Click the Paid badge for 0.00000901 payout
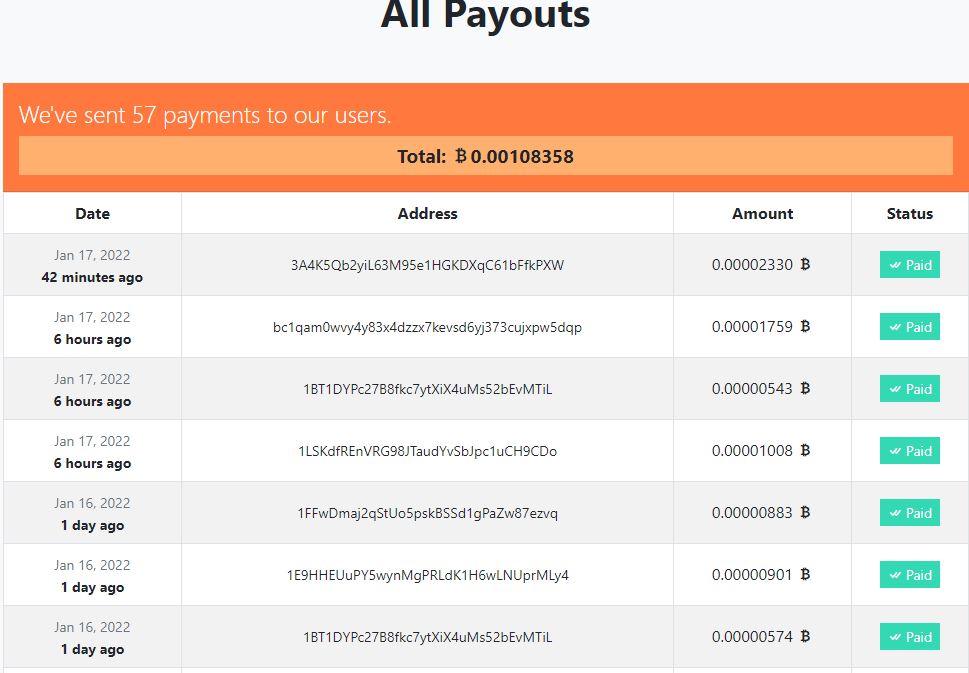Image resolution: width=969 pixels, height=673 pixels. coord(910,575)
